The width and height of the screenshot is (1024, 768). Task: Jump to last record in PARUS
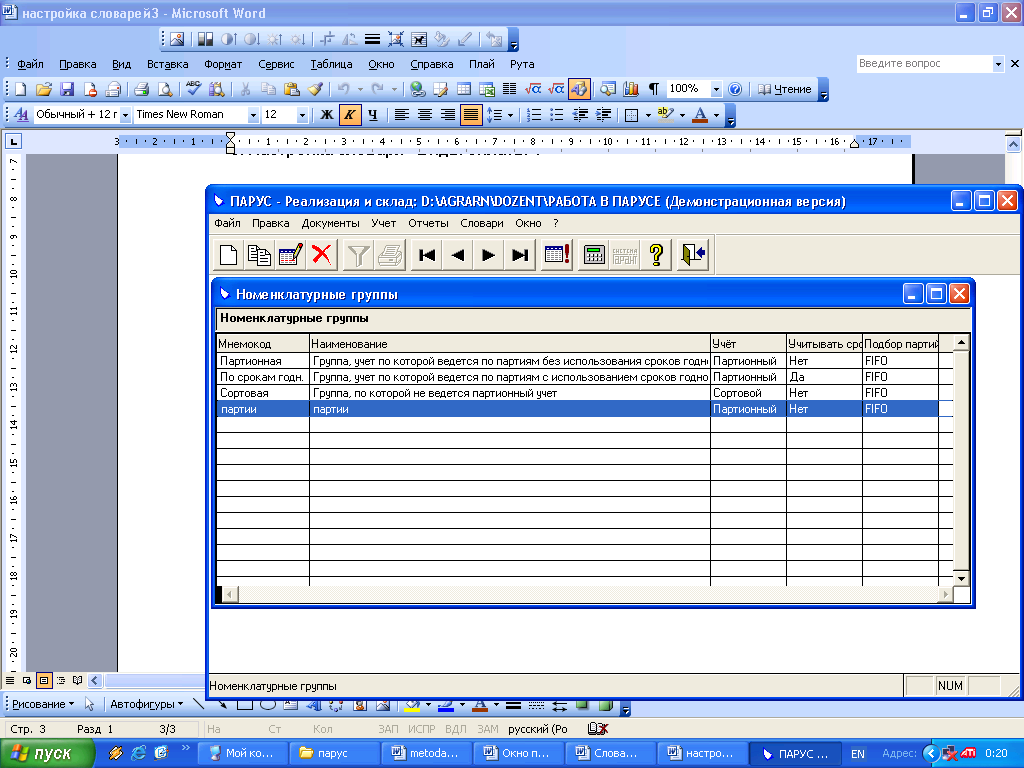[x=520, y=255]
